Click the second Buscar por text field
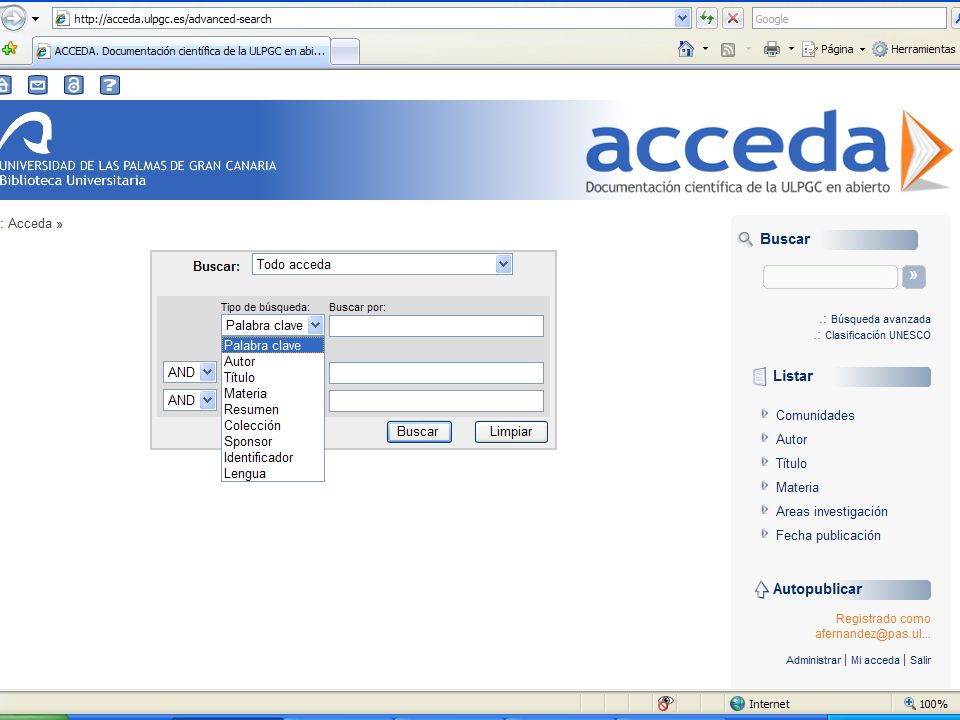Viewport: 960px width, 720px height. [436, 373]
